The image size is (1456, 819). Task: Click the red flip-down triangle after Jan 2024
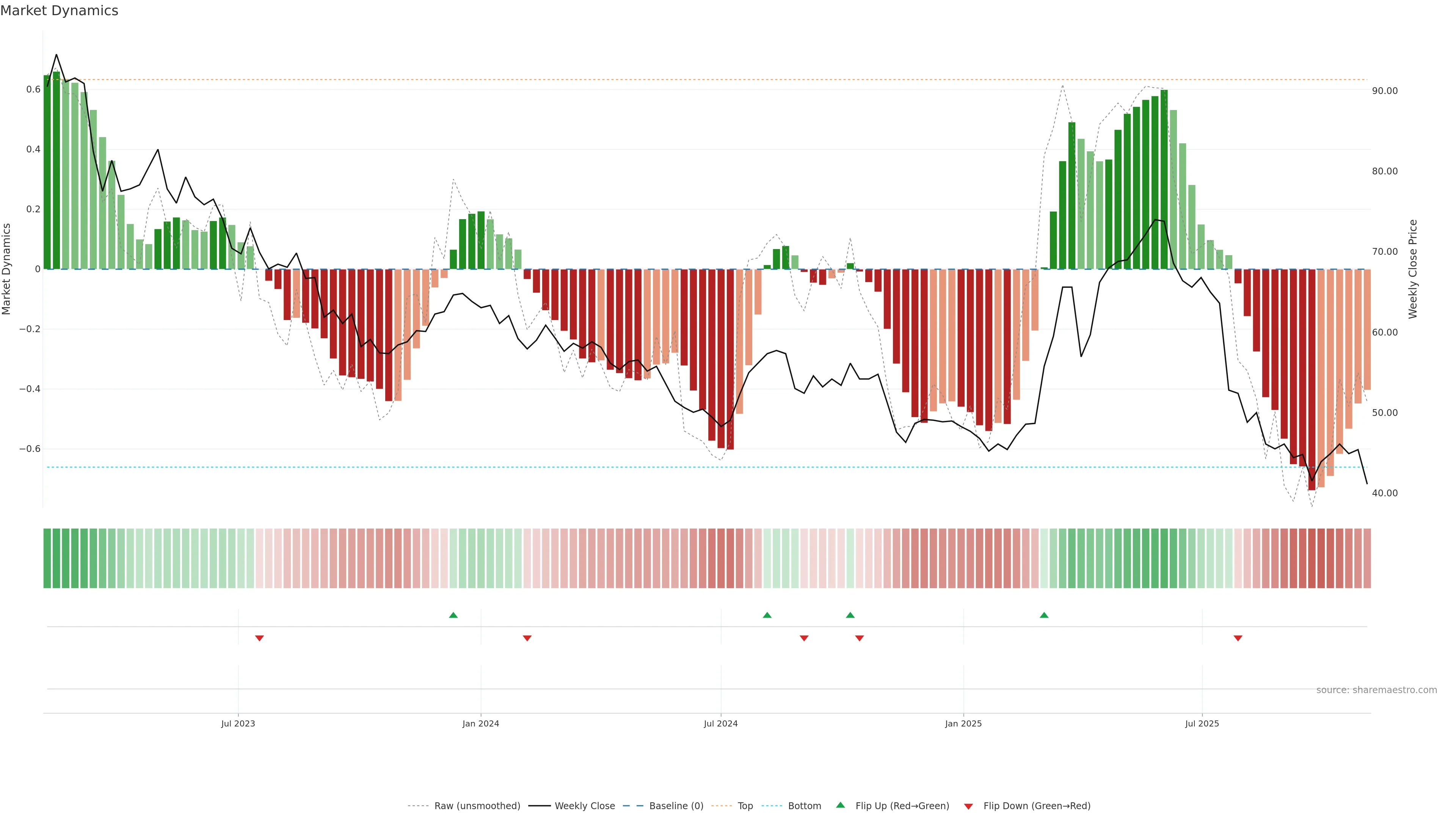(527, 638)
